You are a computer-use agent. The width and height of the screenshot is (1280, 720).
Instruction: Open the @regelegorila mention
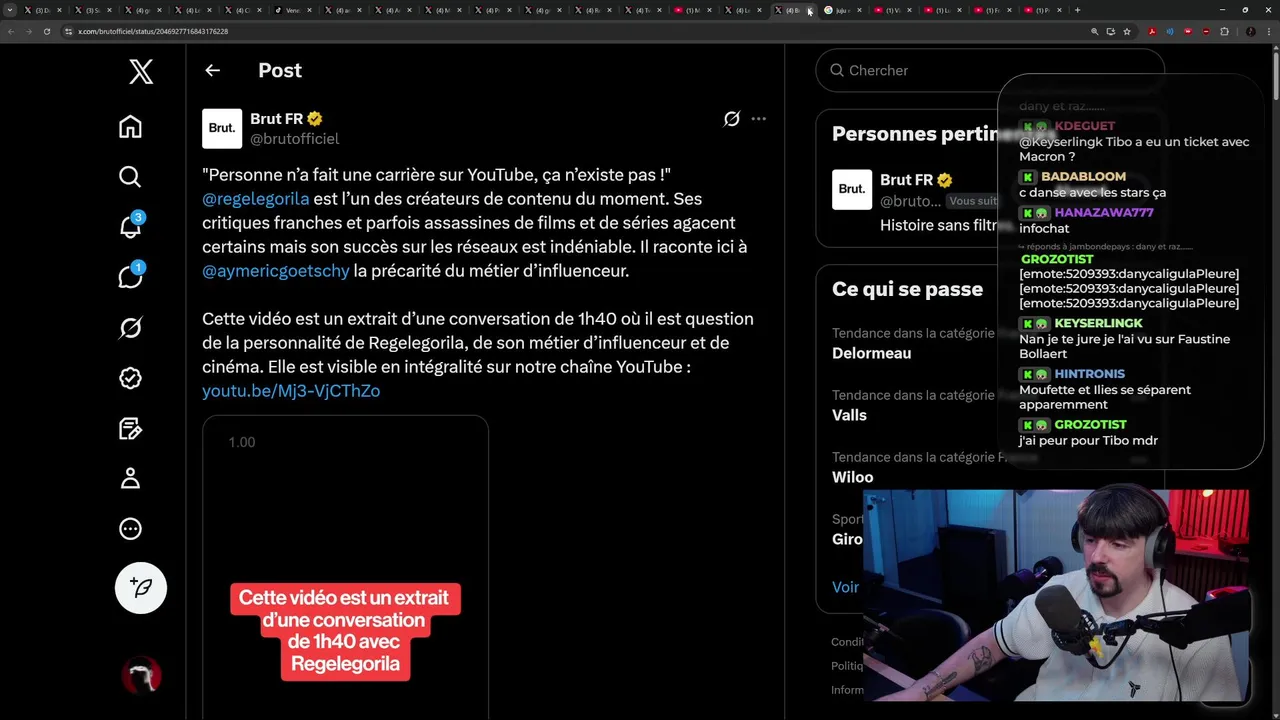click(x=255, y=199)
